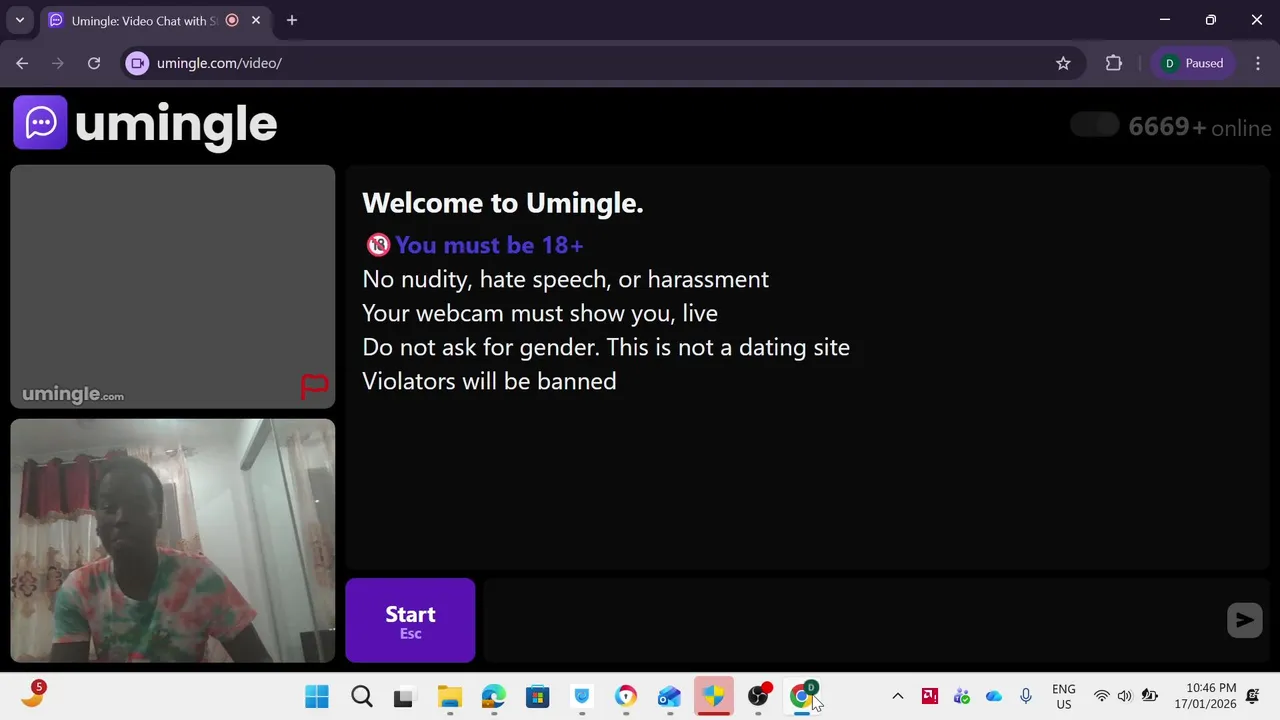The image size is (1280, 720).
Task: Click the speaker volume tray icon
Action: pyautogui.click(x=1125, y=697)
